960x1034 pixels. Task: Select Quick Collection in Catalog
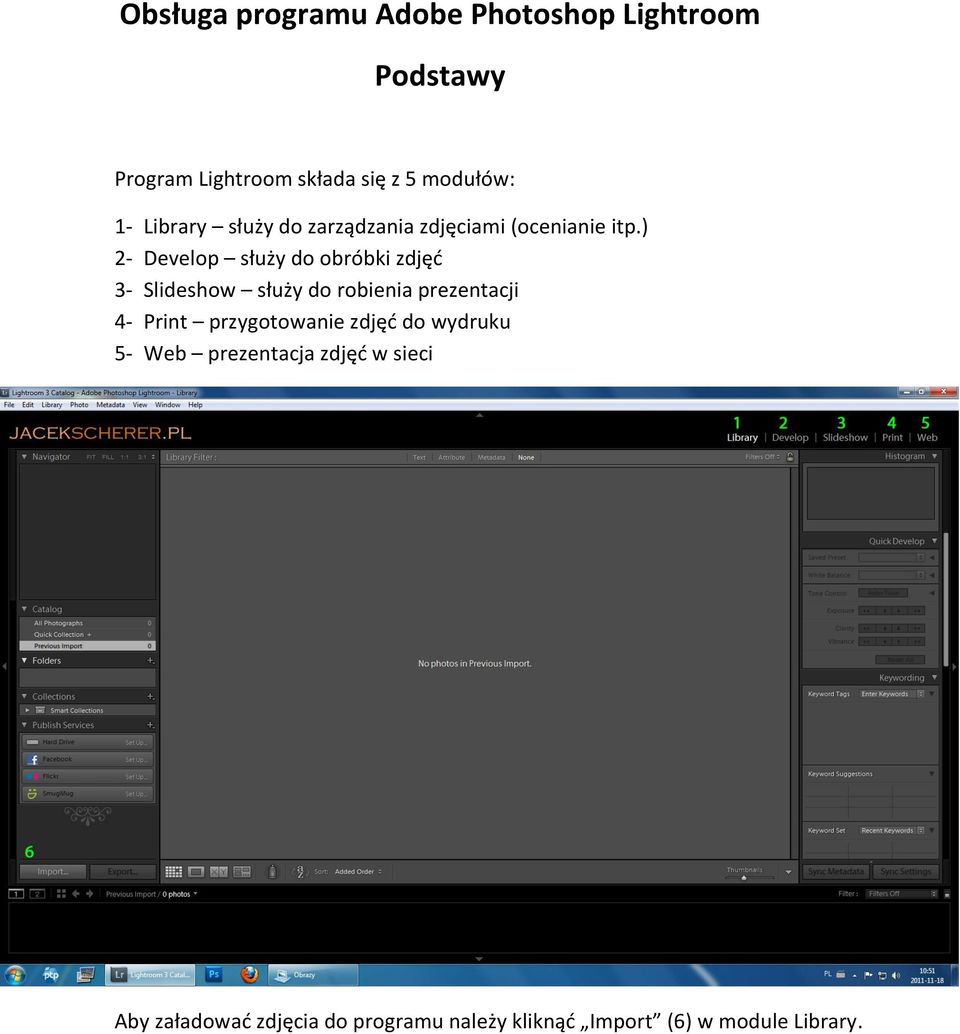[87, 634]
